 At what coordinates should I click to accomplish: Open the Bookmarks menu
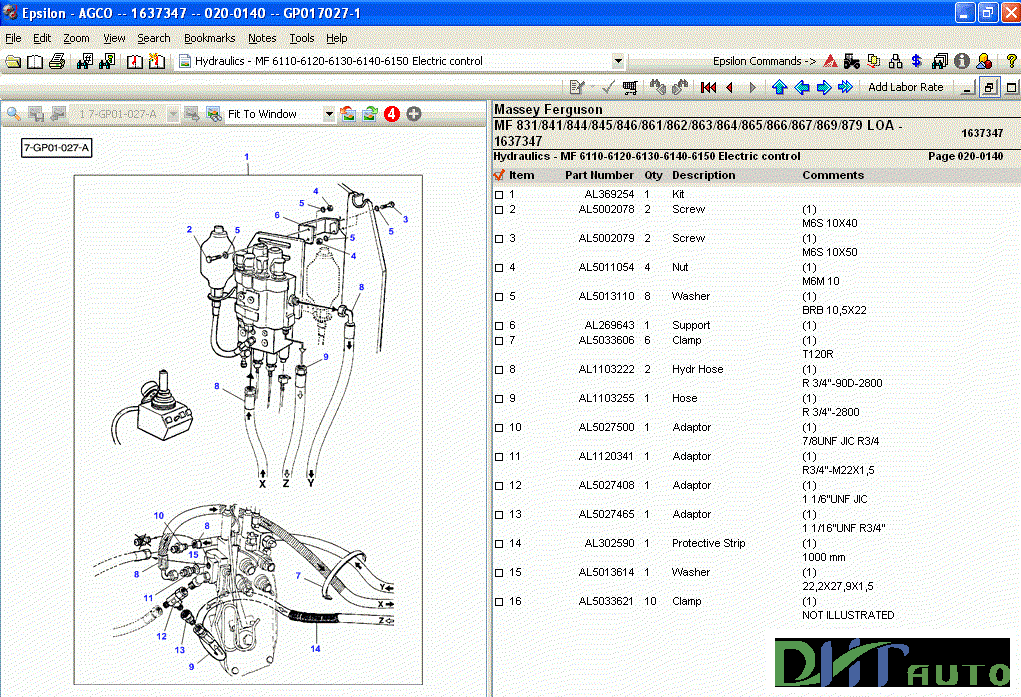[209, 38]
